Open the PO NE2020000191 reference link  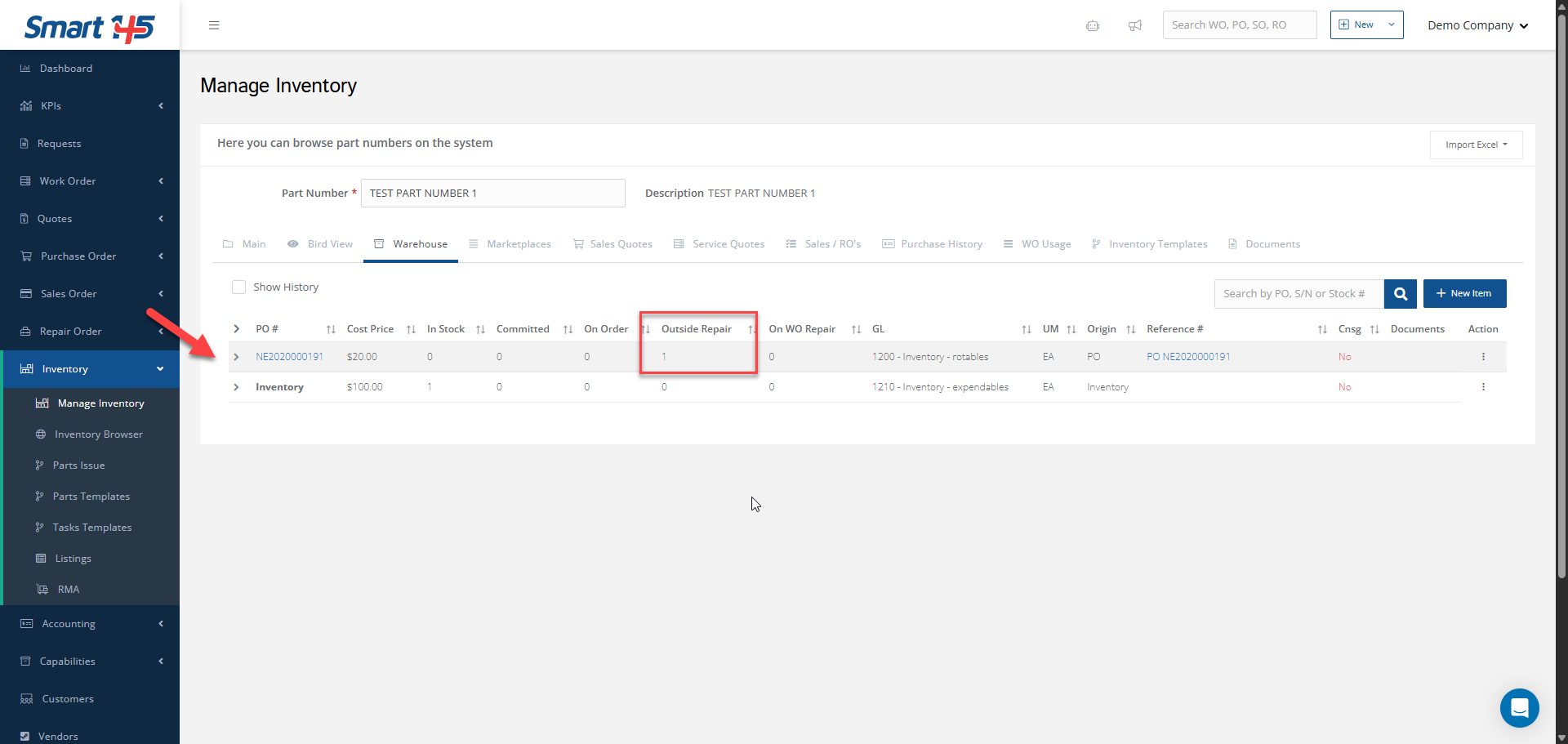tap(1188, 357)
